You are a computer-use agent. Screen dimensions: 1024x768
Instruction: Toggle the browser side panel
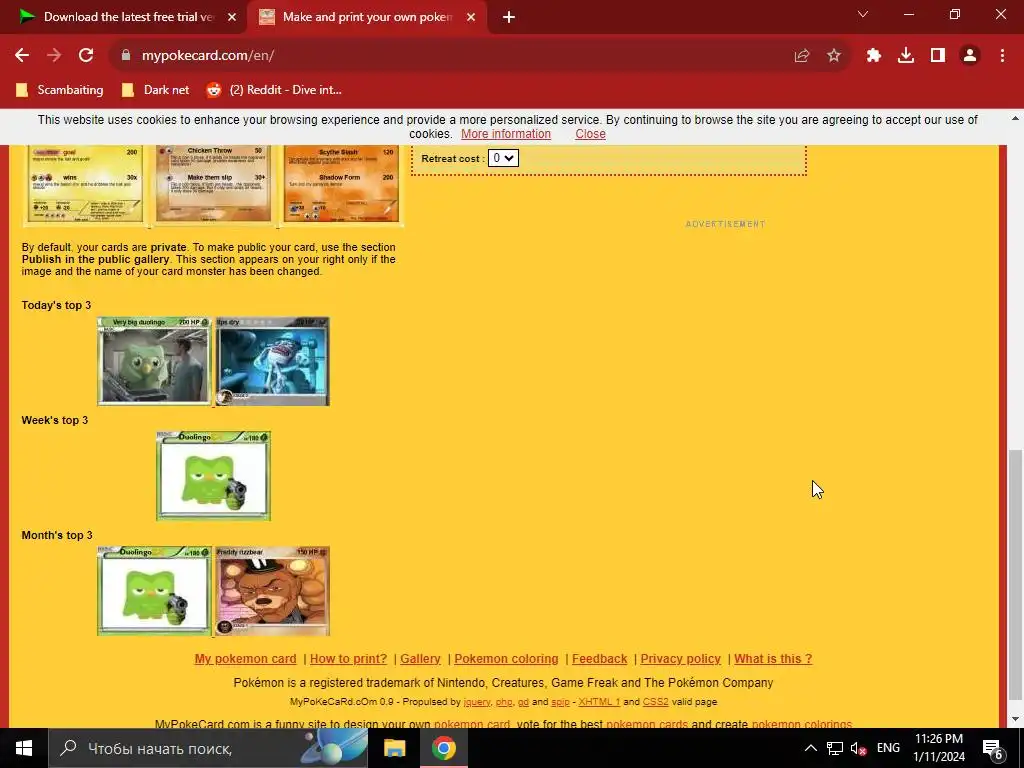938,56
